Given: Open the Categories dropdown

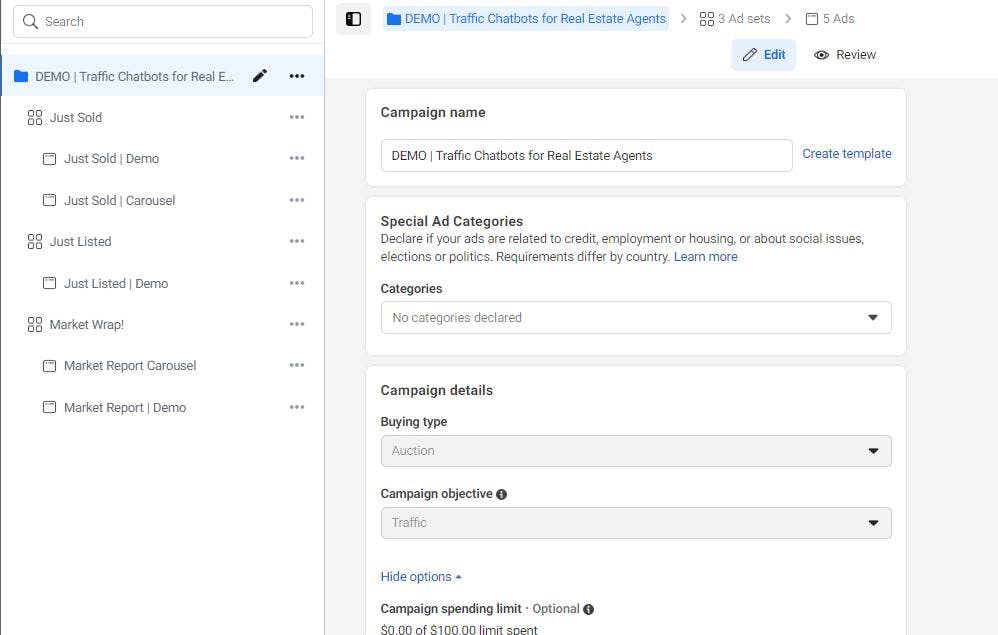Looking at the screenshot, I should 636,318.
